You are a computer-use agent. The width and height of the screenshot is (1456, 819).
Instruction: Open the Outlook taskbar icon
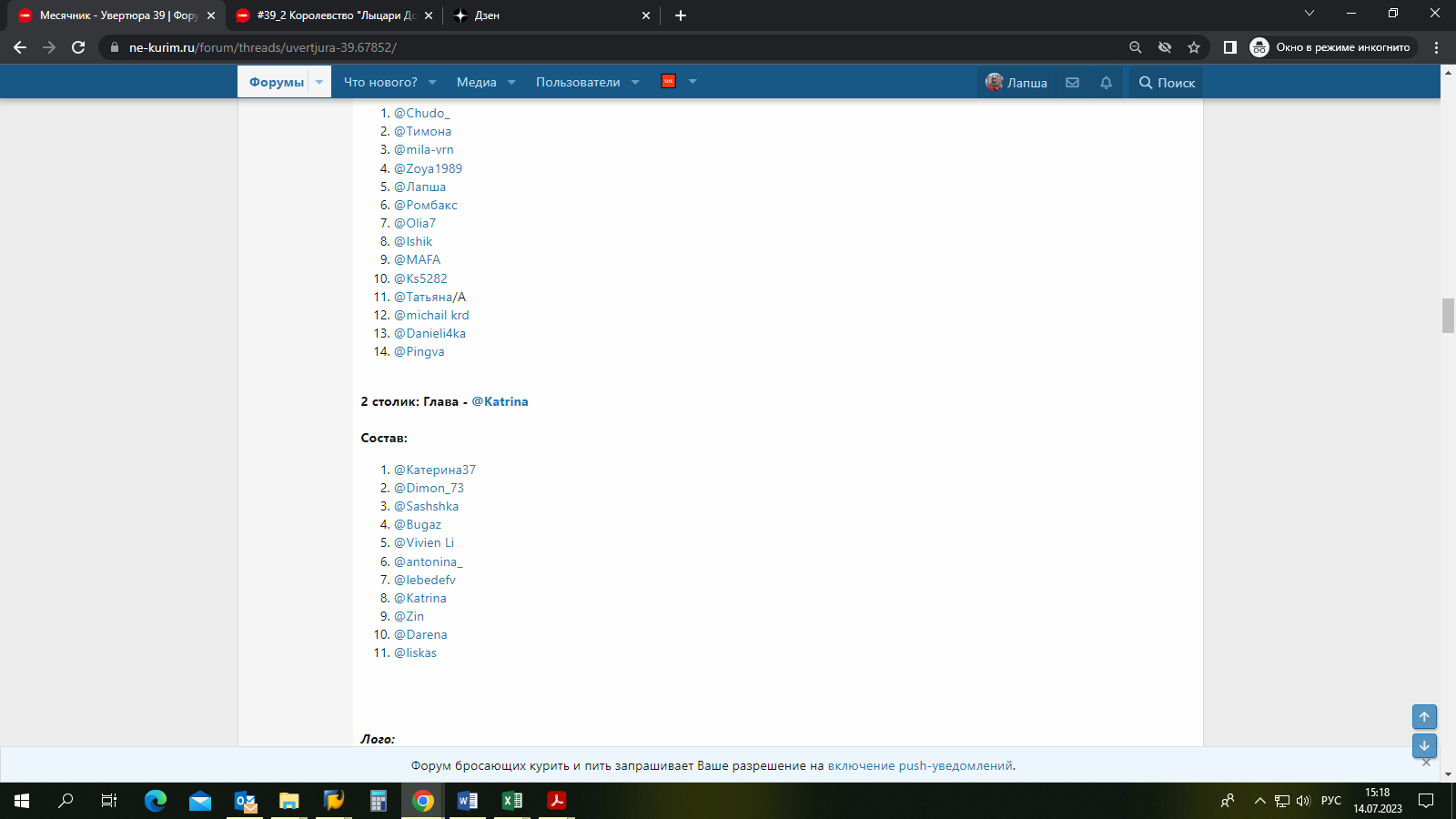(245, 801)
